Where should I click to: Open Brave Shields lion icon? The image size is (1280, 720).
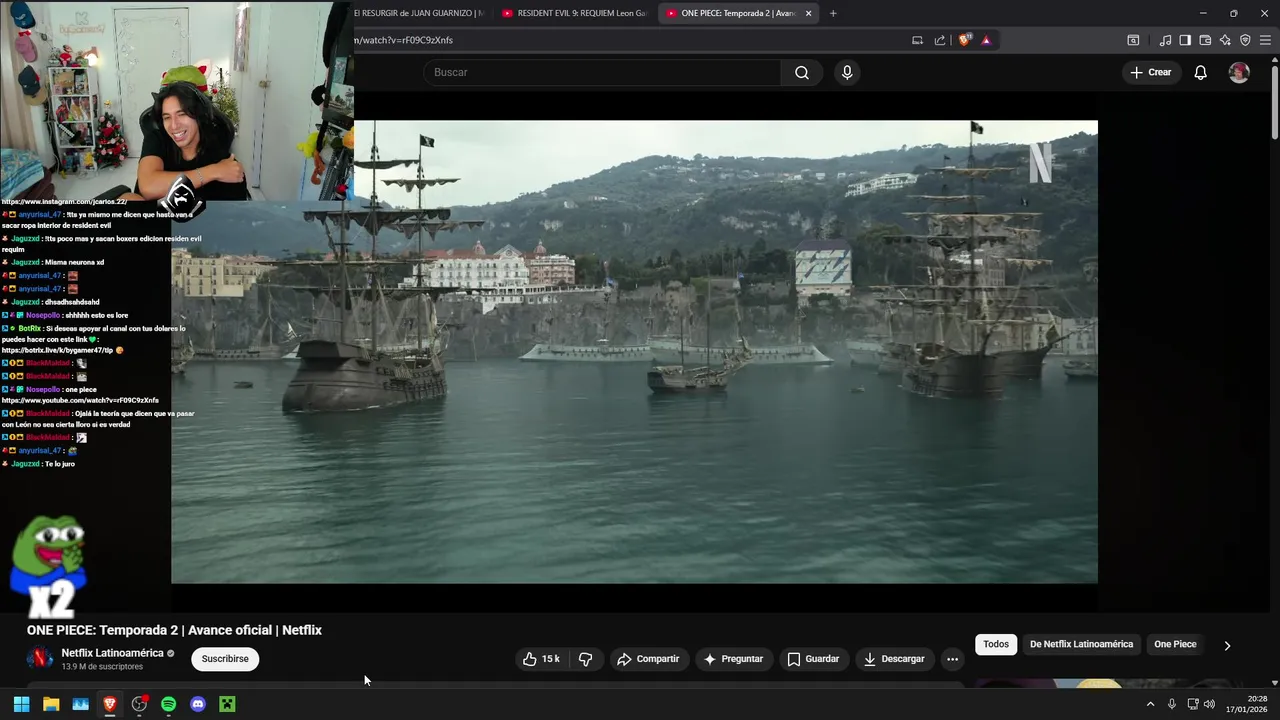pos(964,40)
